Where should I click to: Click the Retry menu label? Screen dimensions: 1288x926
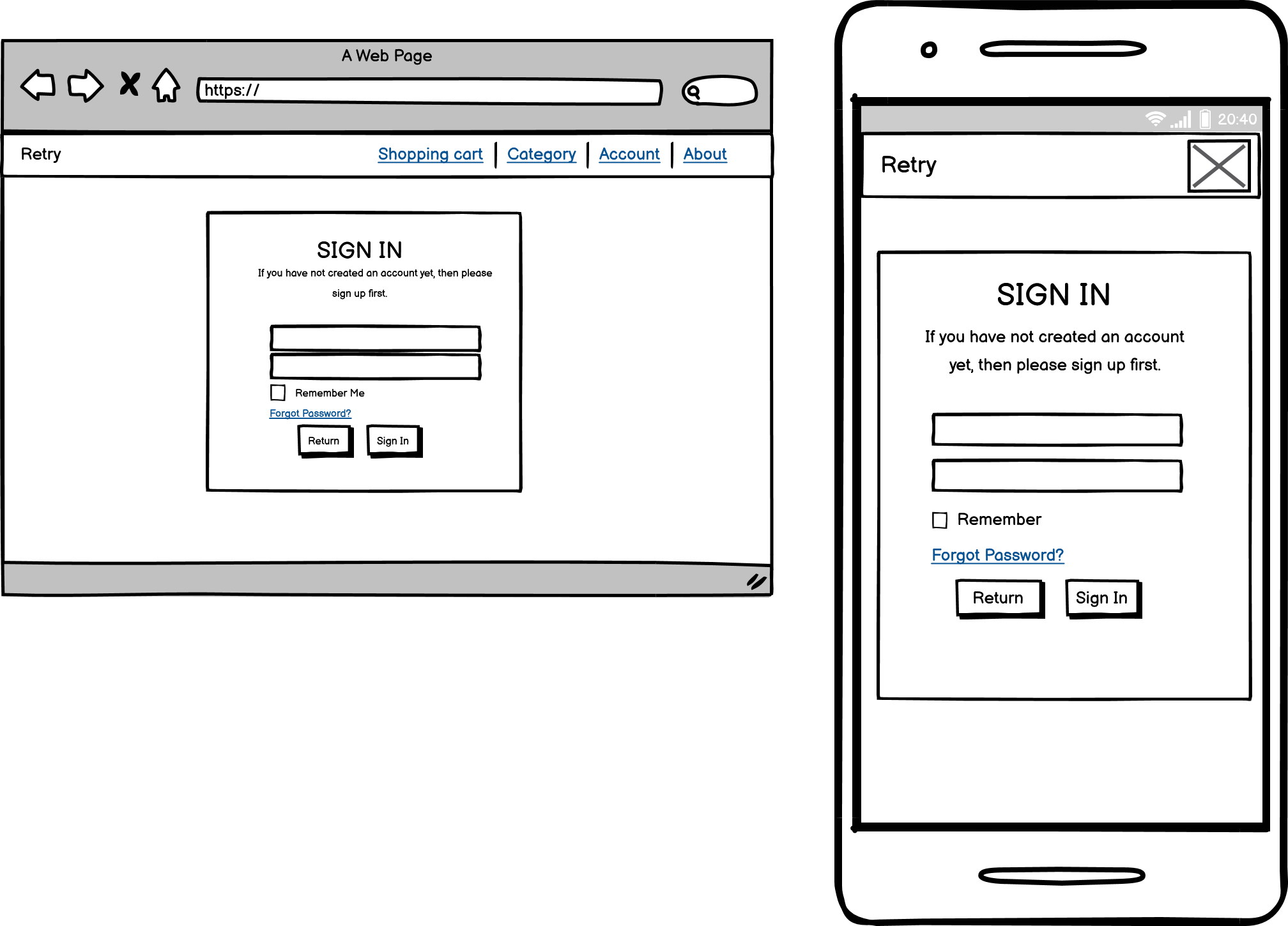pos(41,153)
